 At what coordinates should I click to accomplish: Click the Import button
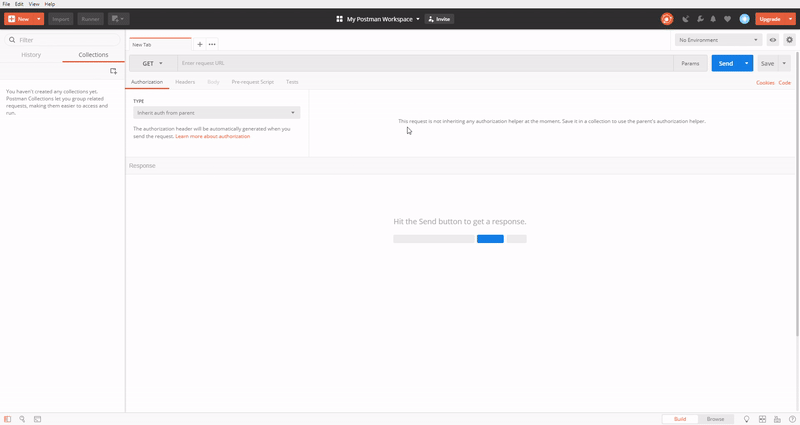(61, 19)
